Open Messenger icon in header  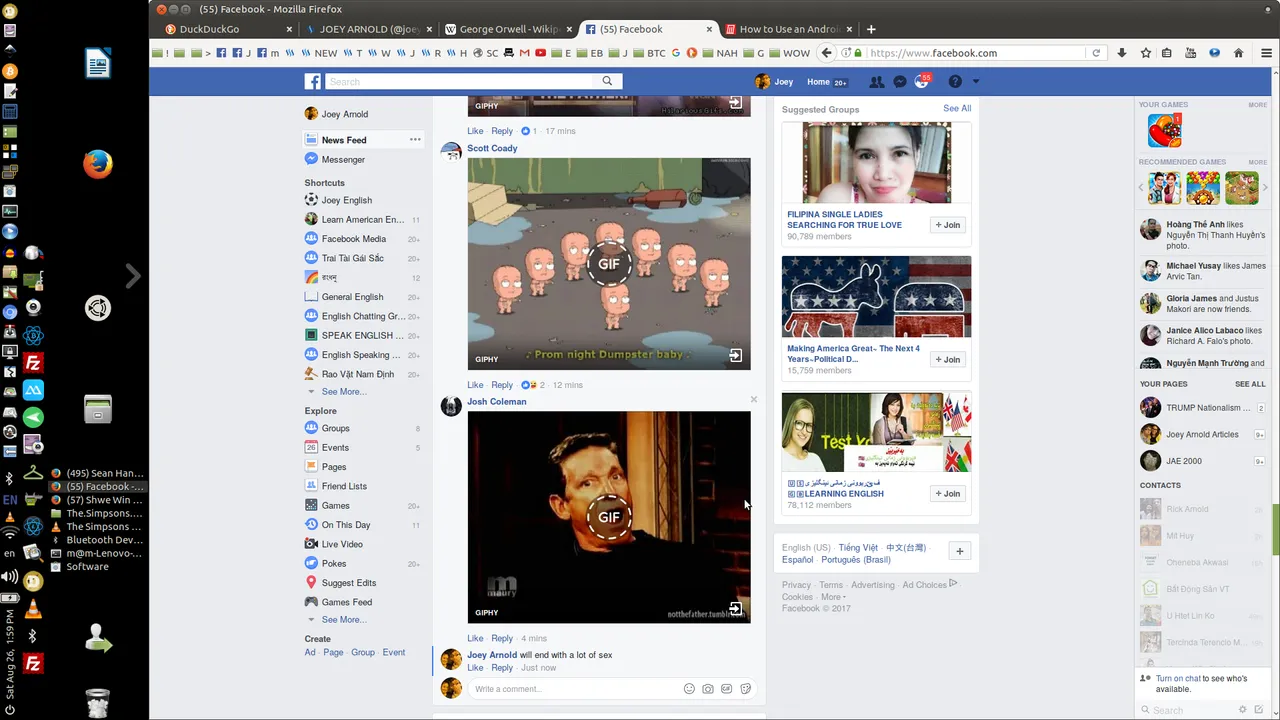(x=900, y=82)
